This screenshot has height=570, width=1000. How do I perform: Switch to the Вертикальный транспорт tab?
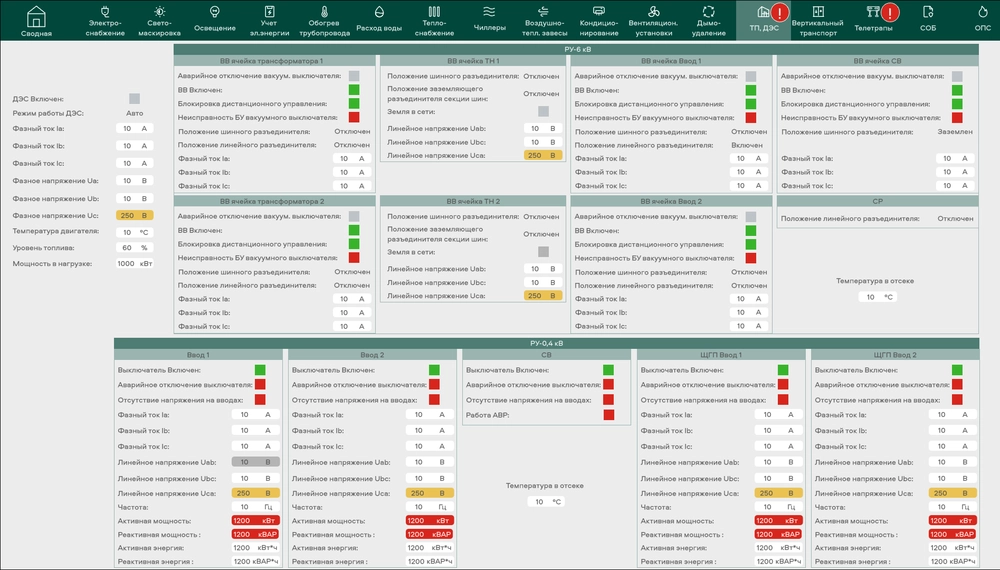tap(817, 19)
